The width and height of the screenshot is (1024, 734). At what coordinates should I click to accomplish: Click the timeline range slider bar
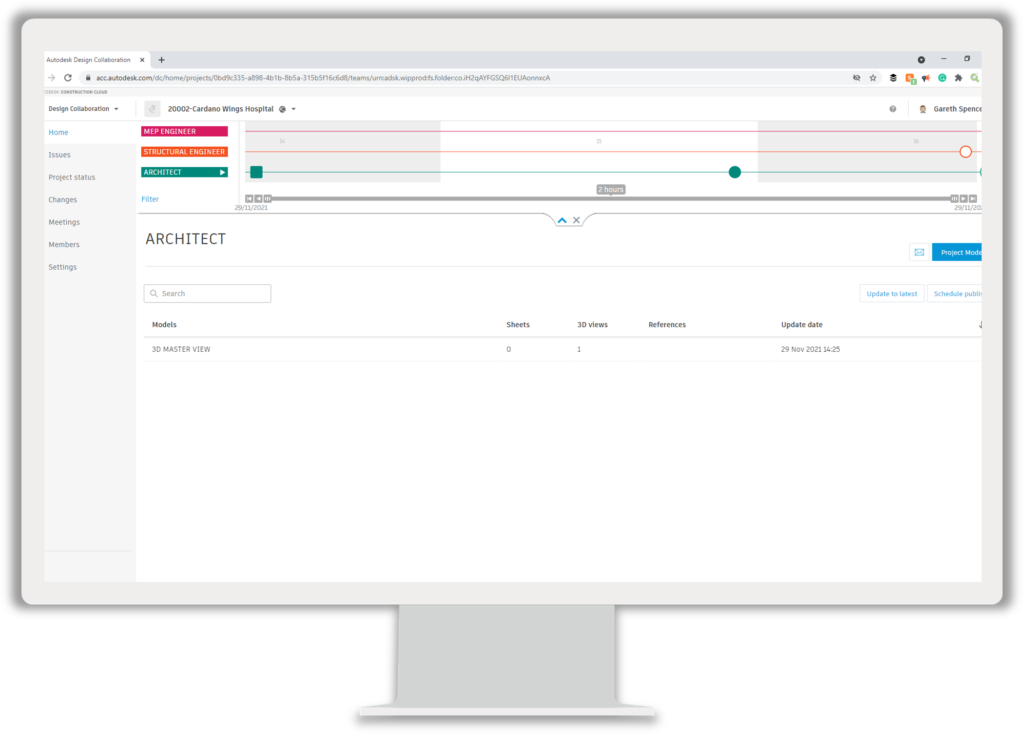point(611,199)
